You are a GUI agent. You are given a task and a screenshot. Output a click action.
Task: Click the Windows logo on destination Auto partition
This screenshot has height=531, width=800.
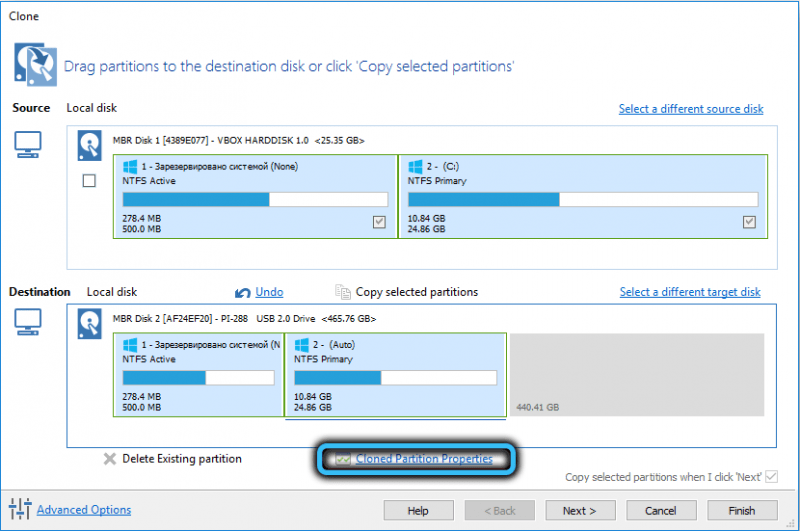302,345
